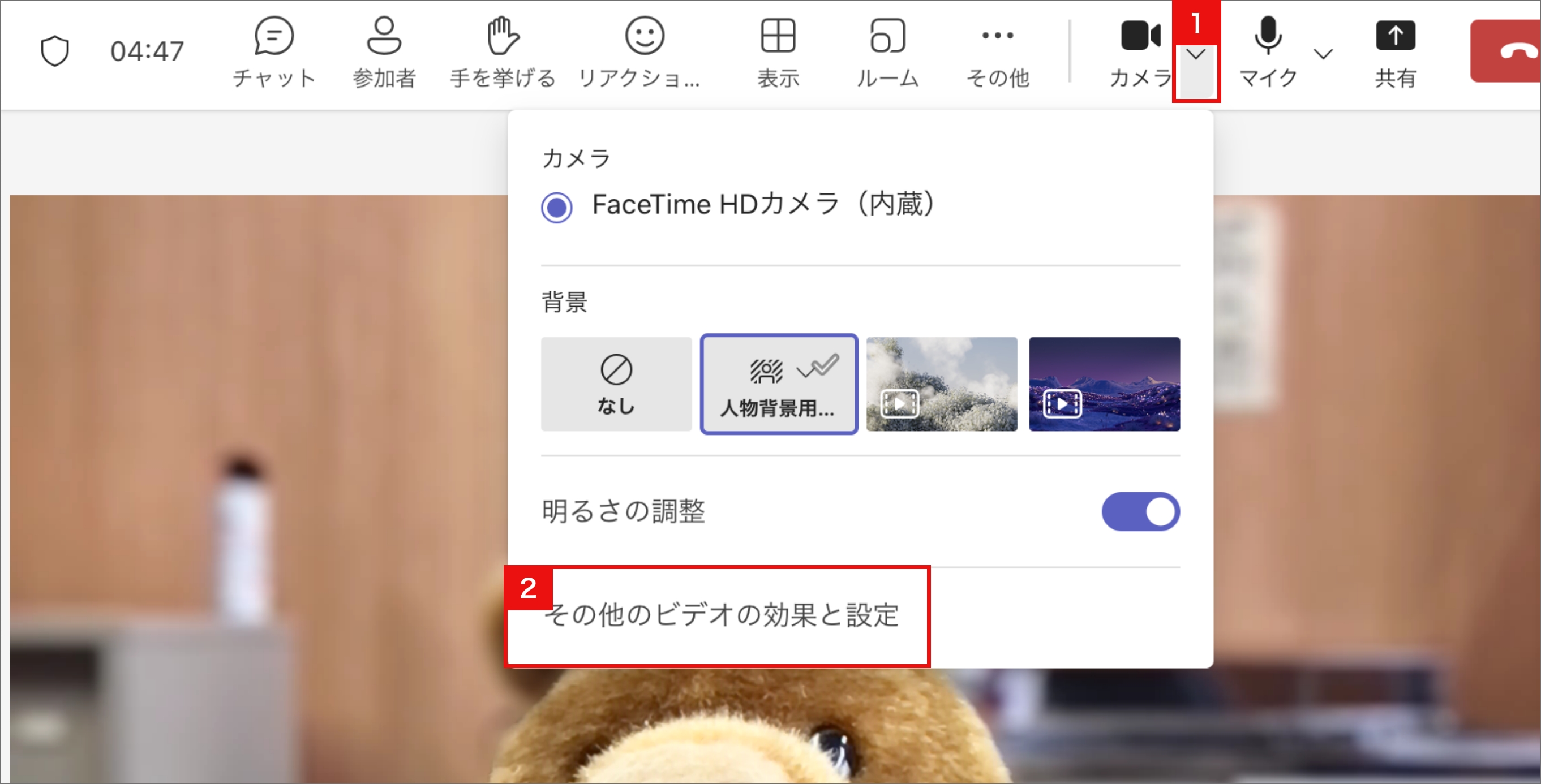Raise your hand with 手を挙げる
The height and width of the screenshot is (784, 1541).
503,52
